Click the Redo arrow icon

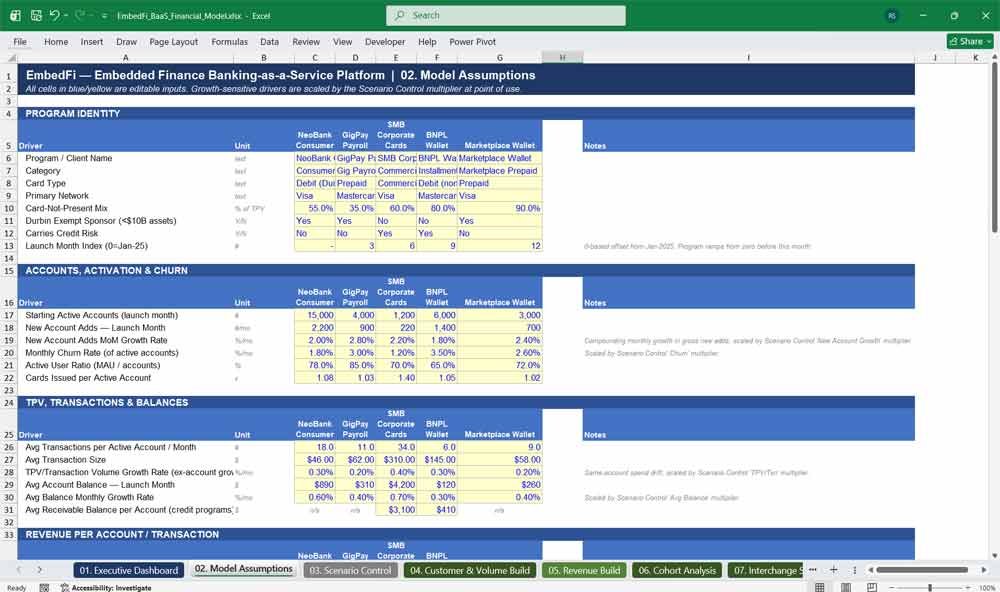pyautogui.click(x=79, y=15)
